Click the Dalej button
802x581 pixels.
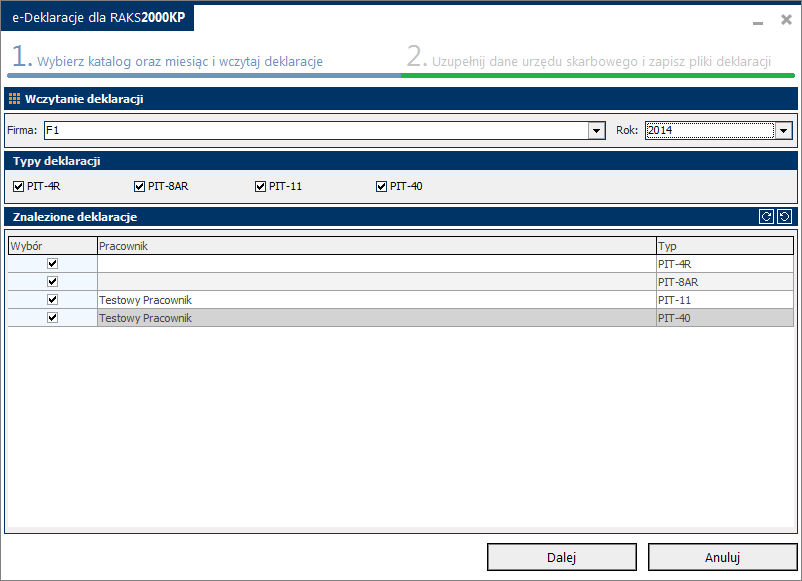pyautogui.click(x=562, y=557)
